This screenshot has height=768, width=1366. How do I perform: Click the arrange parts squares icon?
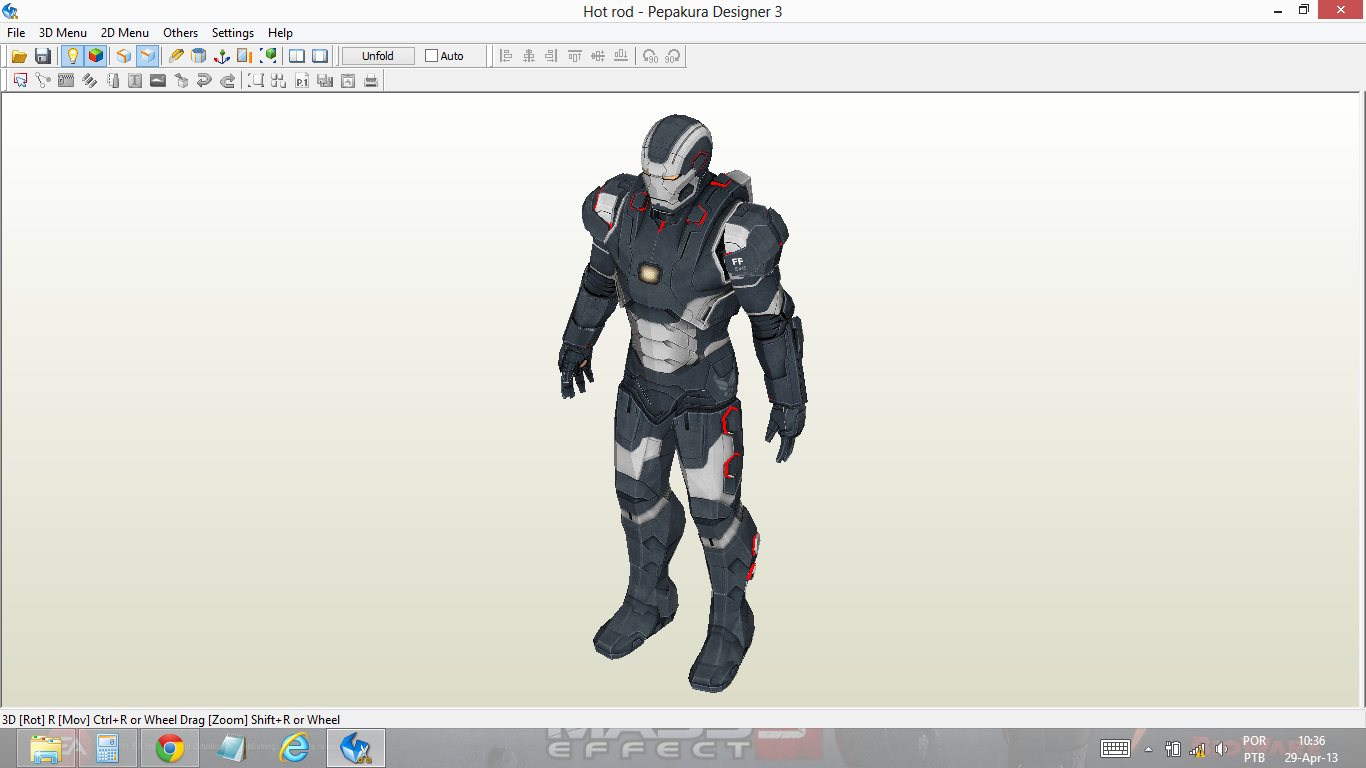click(x=279, y=80)
